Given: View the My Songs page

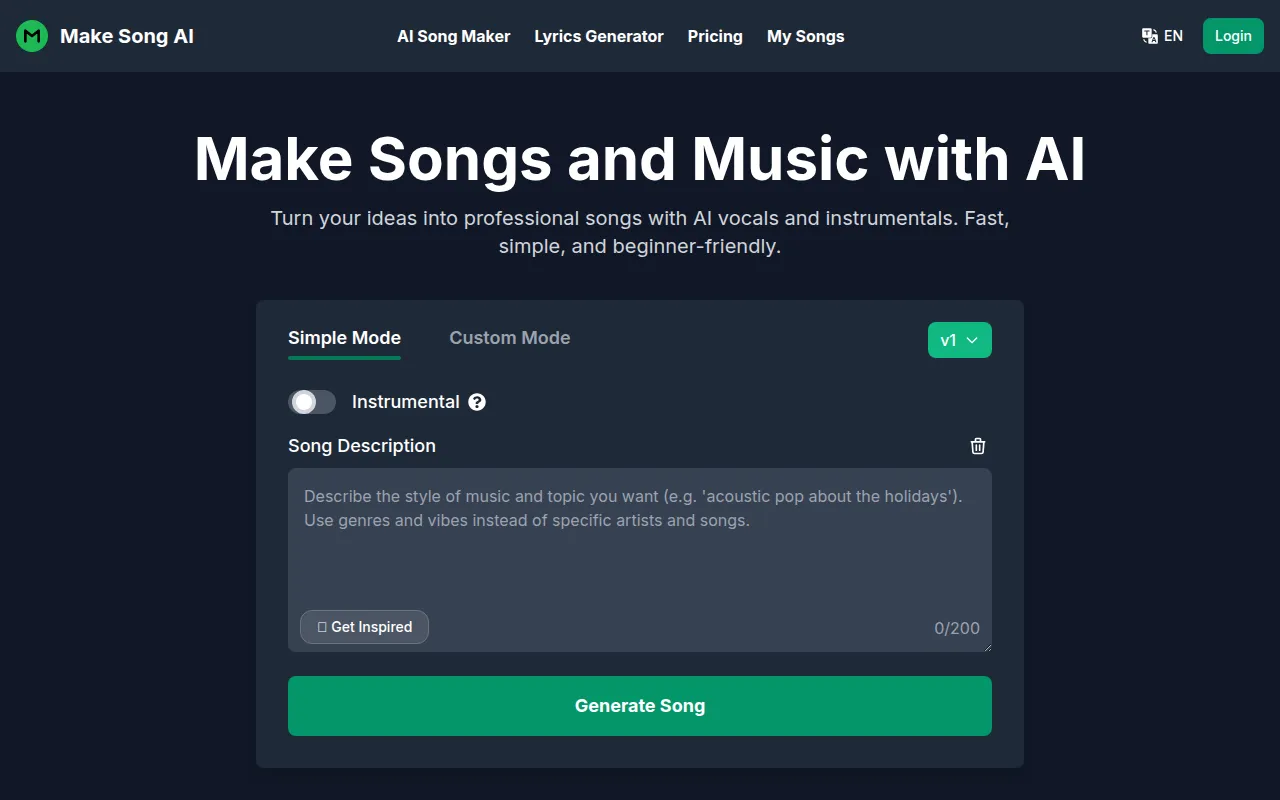Looking at the screenshot, I should tap(805, 36).
